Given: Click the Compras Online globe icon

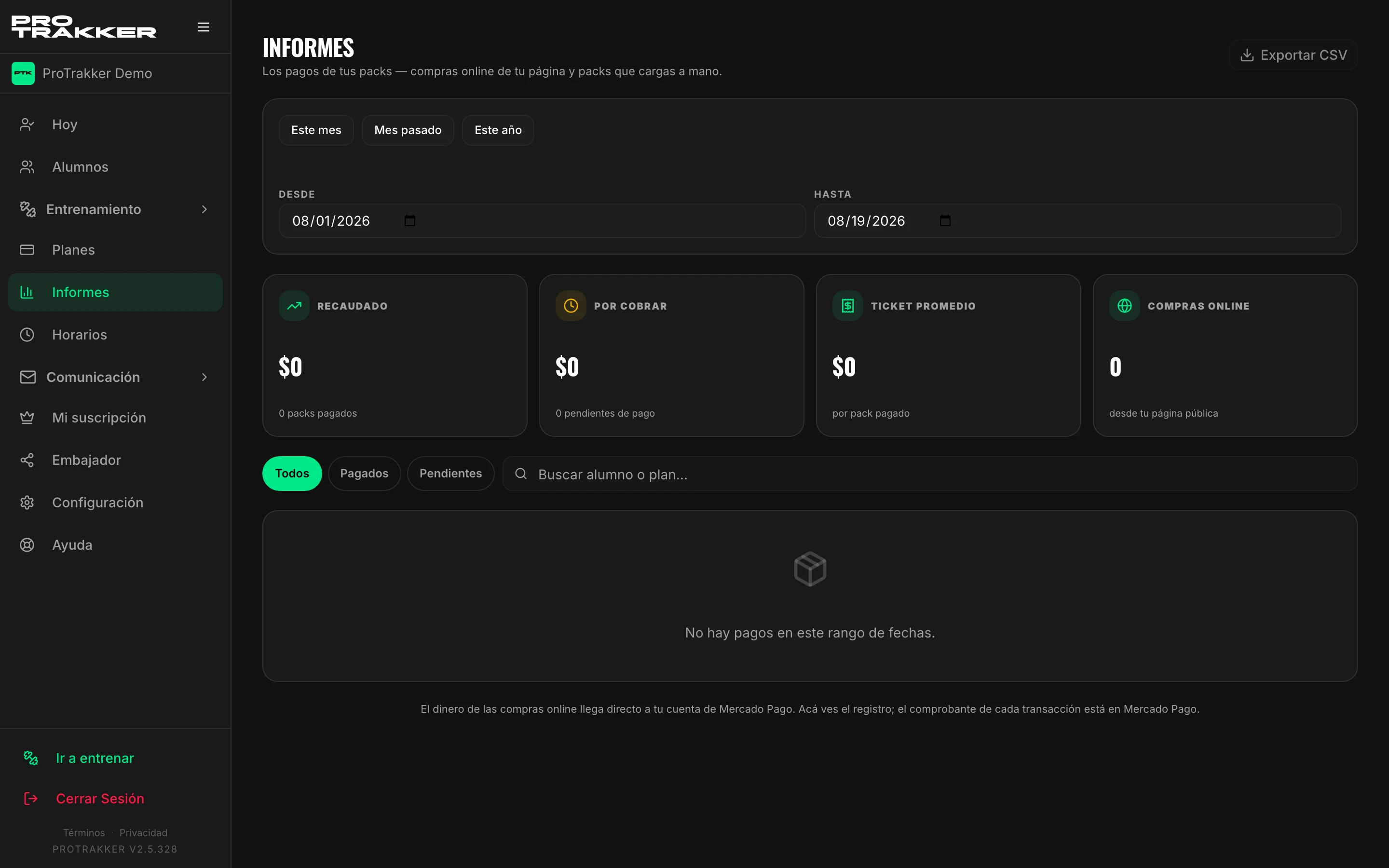Looking at the screenshot, I should (x=1124, y=305).
